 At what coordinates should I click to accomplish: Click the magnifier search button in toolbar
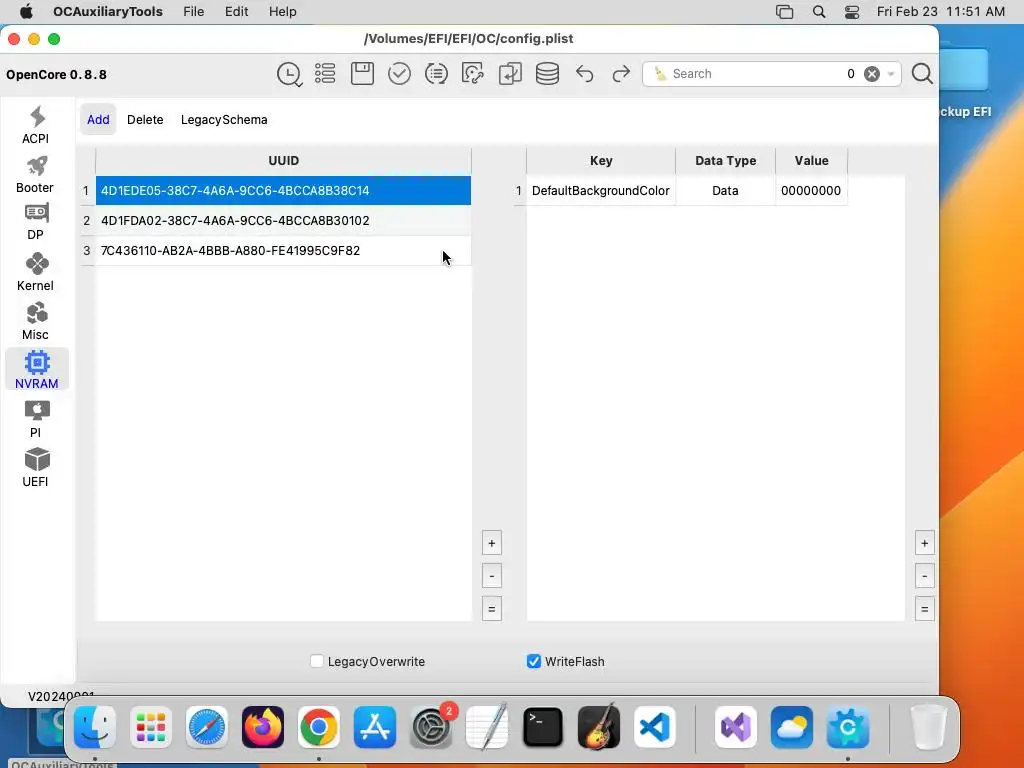coord(922,74)
